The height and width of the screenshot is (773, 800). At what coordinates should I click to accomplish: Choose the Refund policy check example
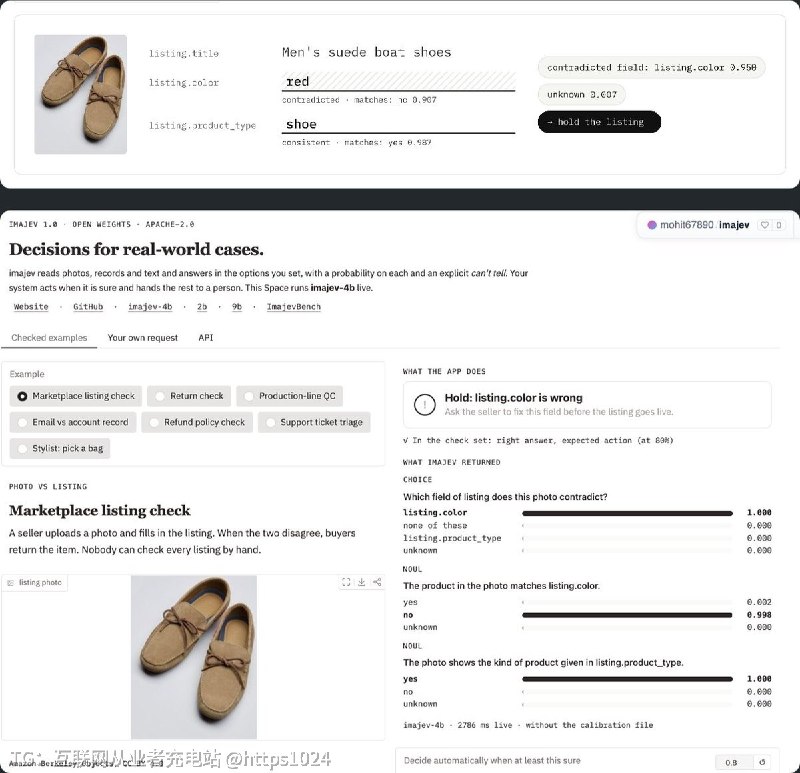coord(197,422)
